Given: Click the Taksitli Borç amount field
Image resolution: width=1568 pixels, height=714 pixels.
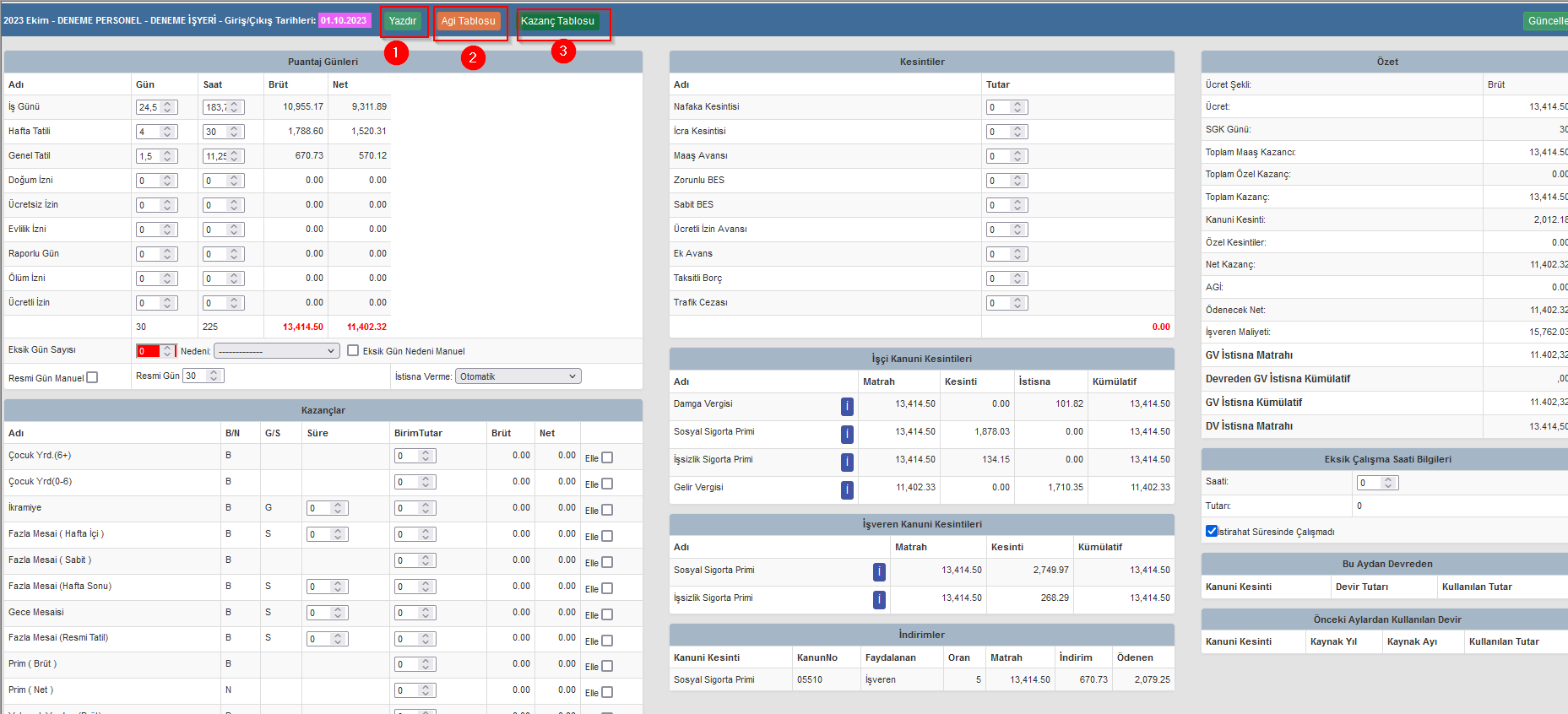Looking at the screenshot, I should [1007, 279].
